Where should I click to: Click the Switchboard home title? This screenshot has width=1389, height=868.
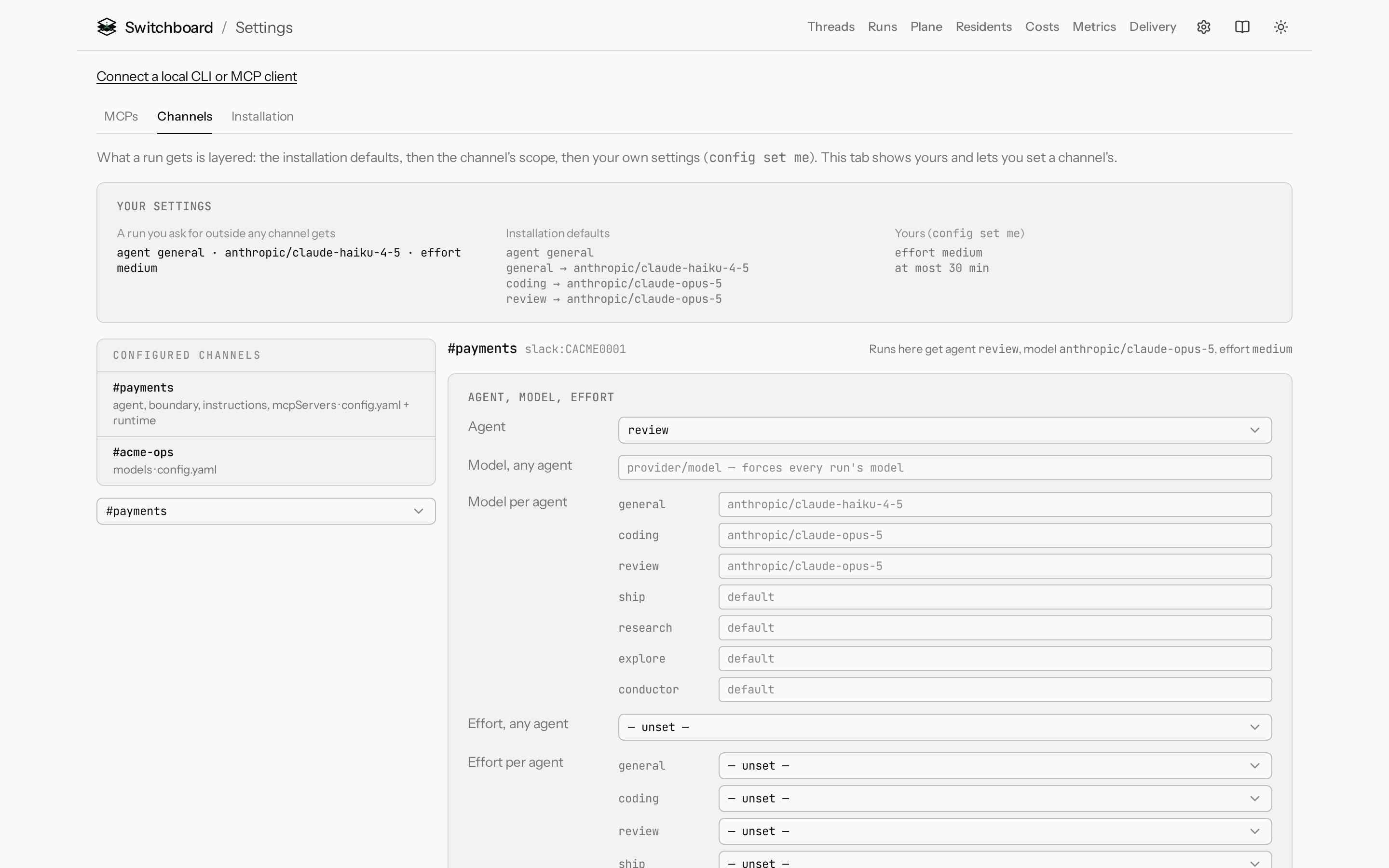point(169,27)
